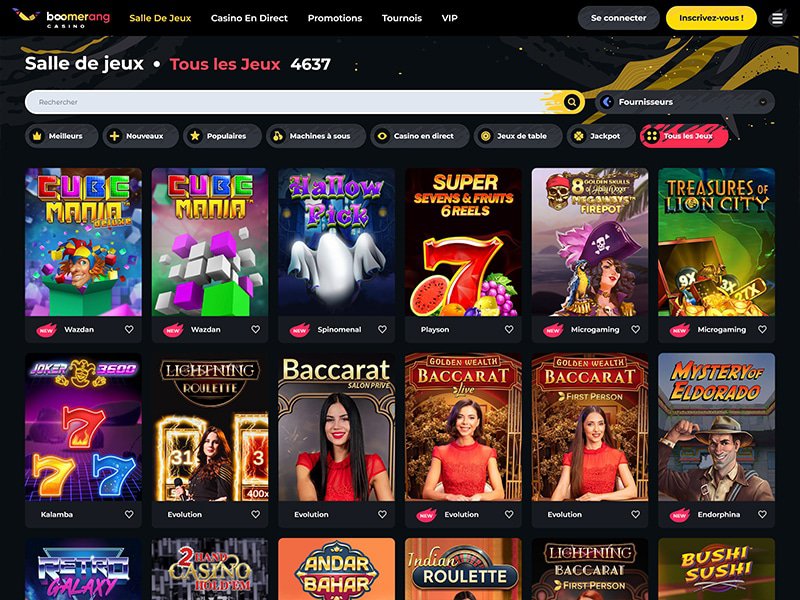Viewport: 800px width, 600px height.
Task: Select the Casino en direct filter
Action: (x=419, y=136)
